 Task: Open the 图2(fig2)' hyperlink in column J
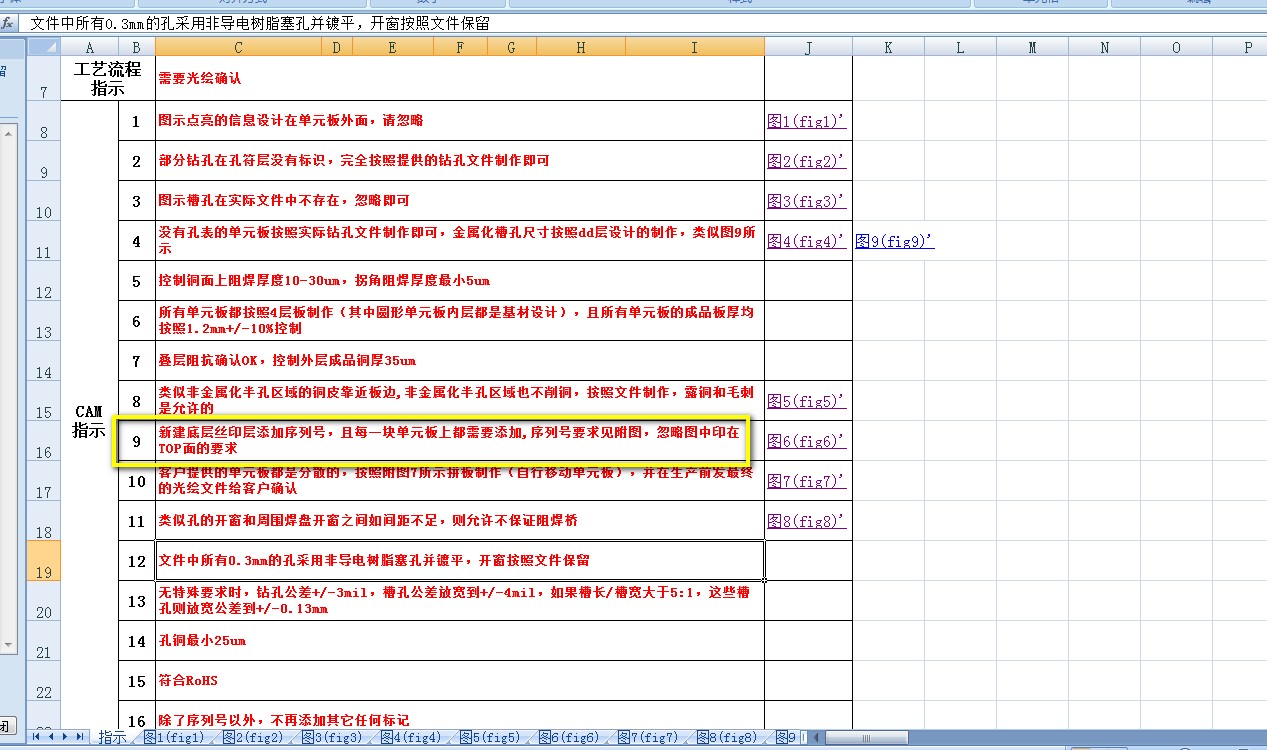pyautogui.click(x=807, y=161)
